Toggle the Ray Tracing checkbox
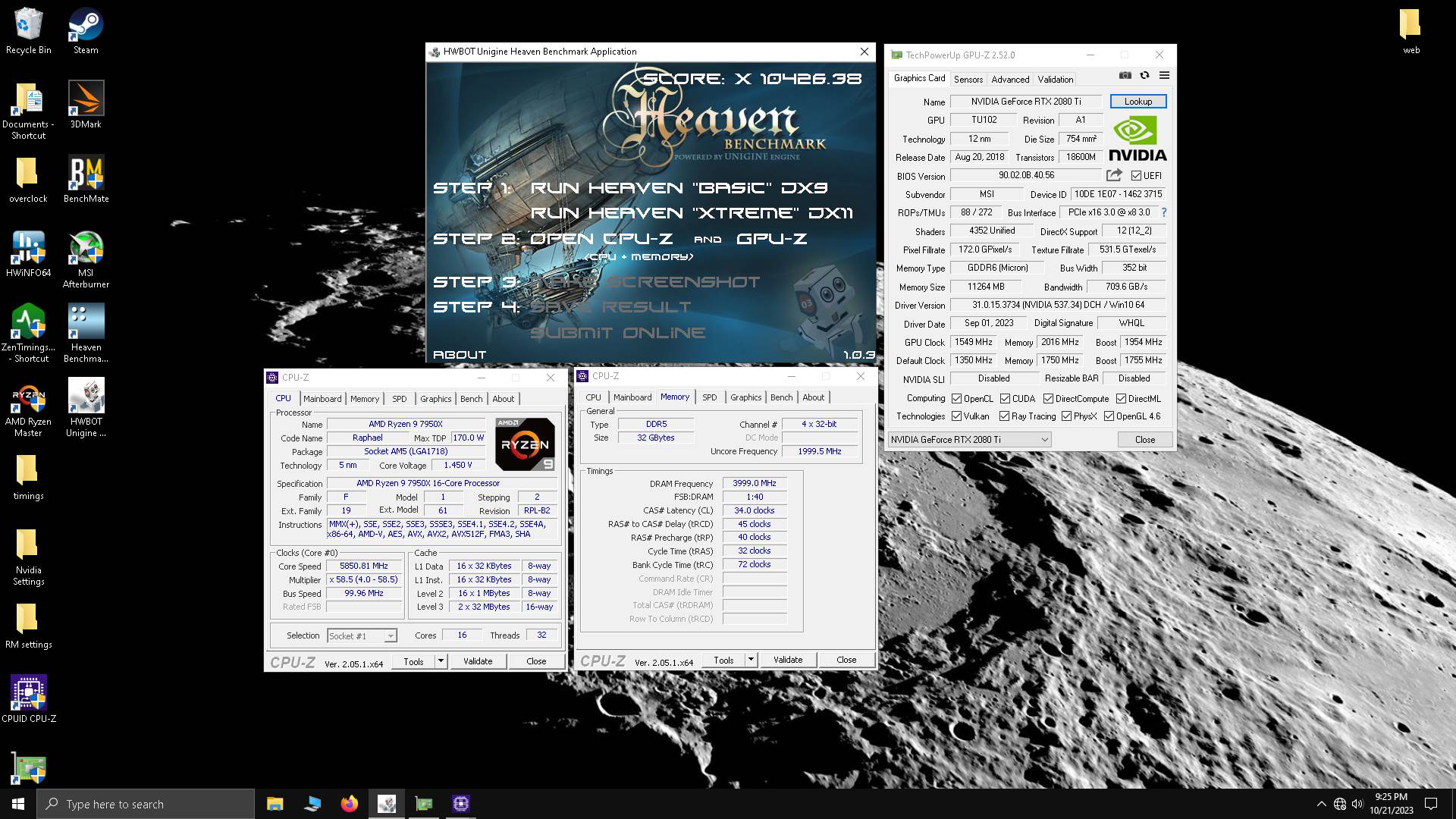1456x819 pixels. point(1004,416)
